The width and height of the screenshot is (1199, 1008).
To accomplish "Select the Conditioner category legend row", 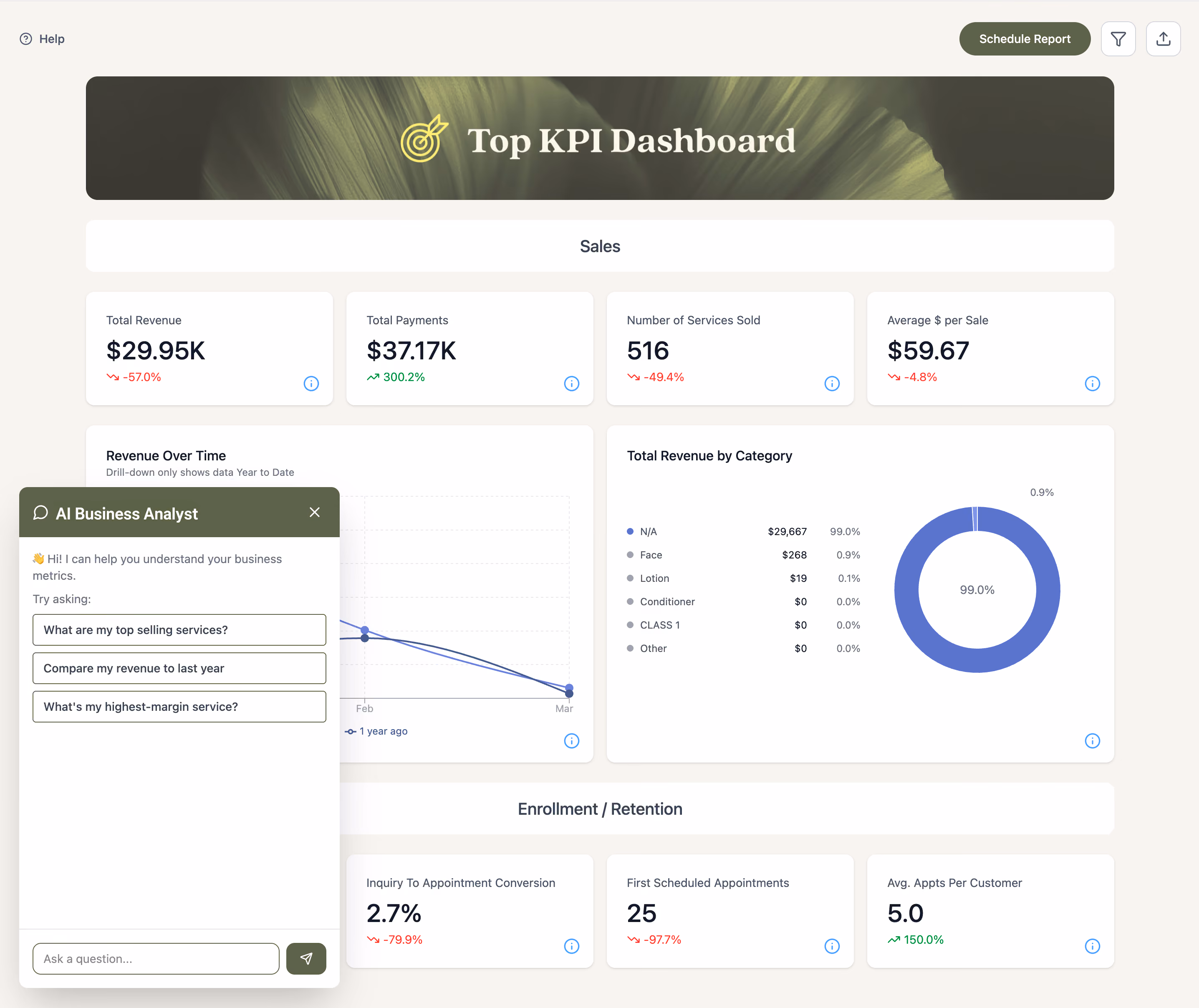I will (743, 602).
